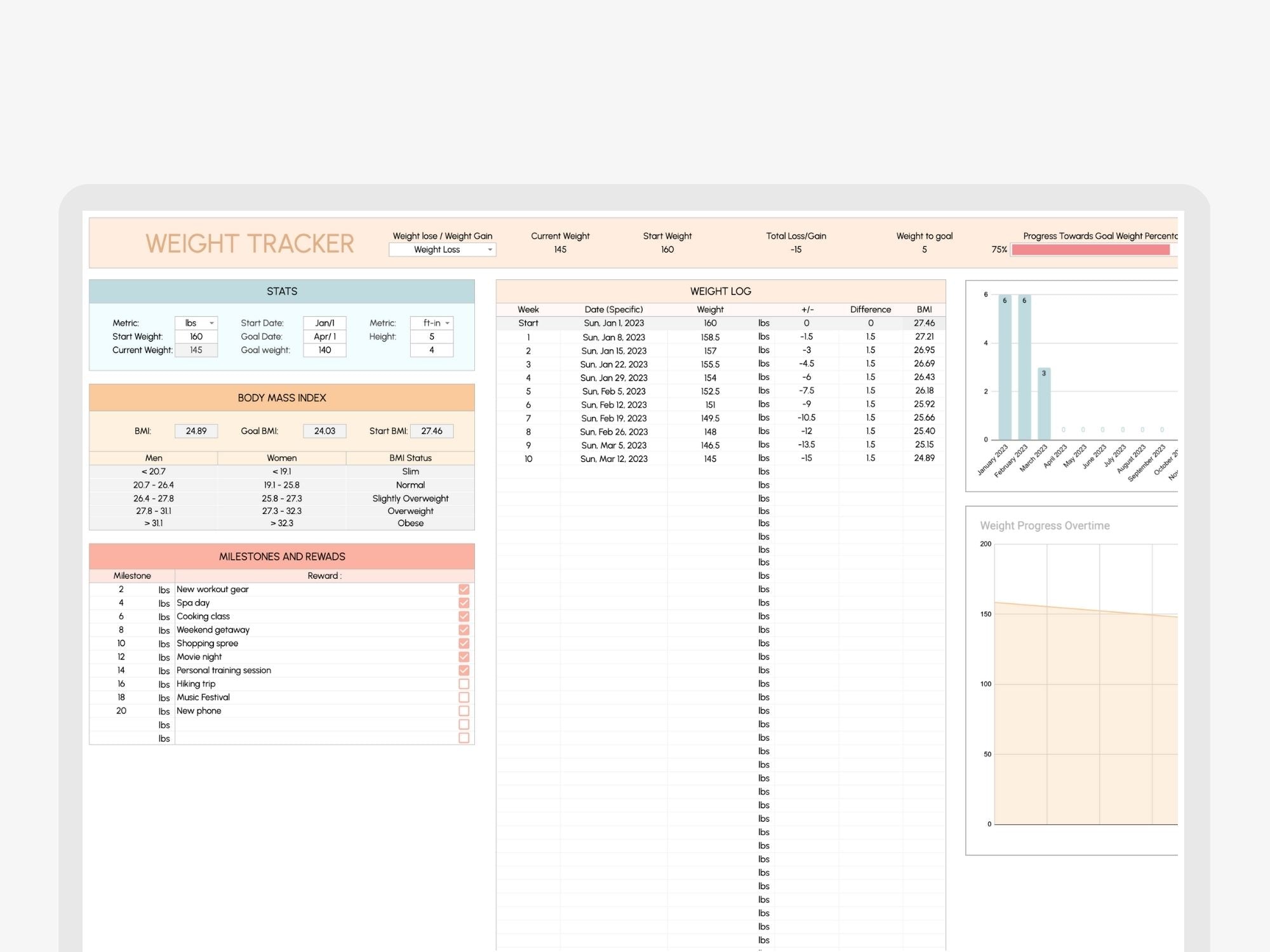Check the Hiking trip reward checkbox
Image resolution: width=1270 pixels, height=952 pixels.
tap(464, 684)
